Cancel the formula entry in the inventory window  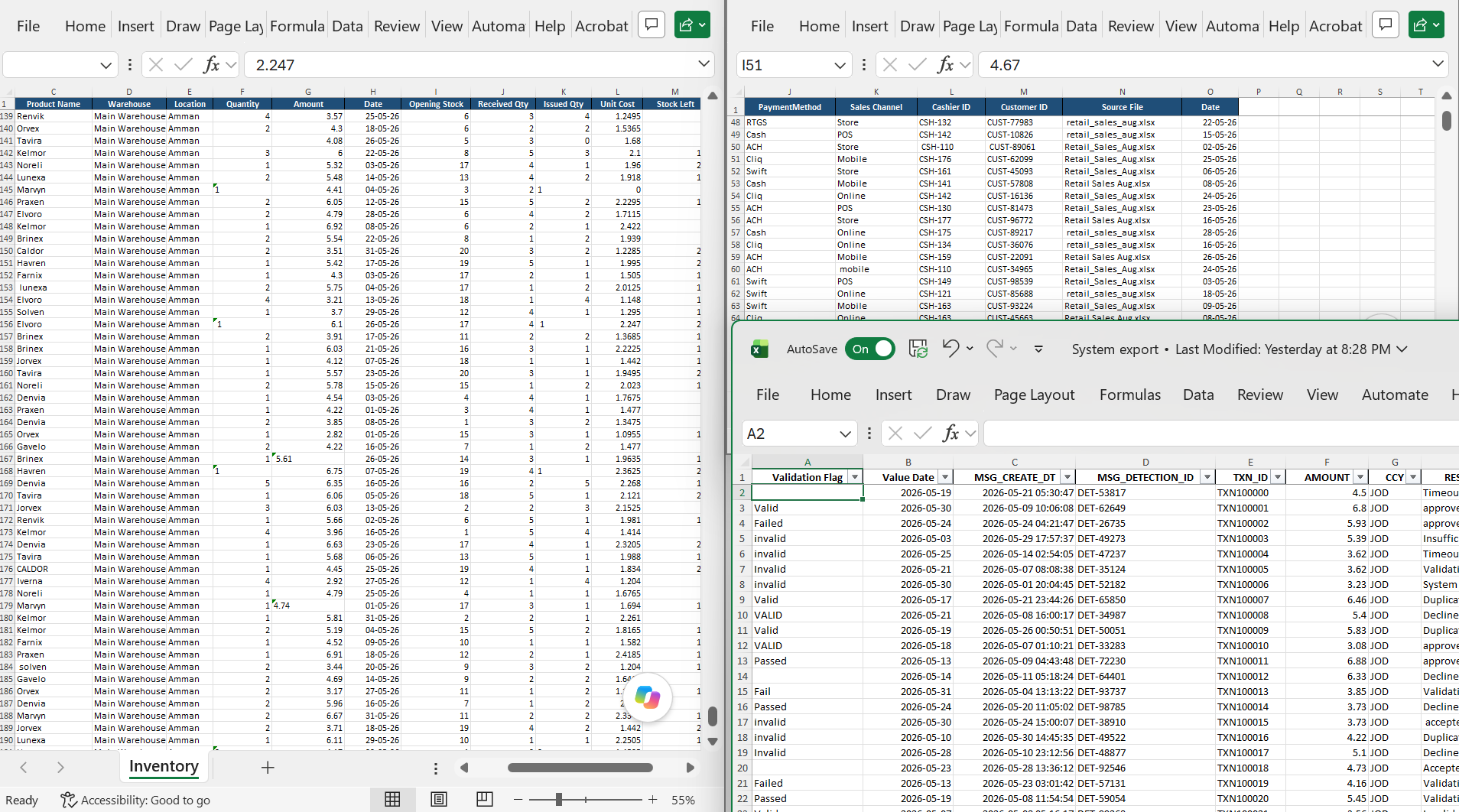coord(156,65)
